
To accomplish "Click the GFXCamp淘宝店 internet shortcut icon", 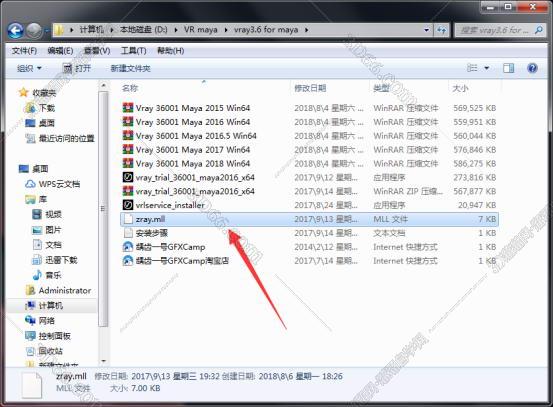I will click(x=127, y=261).
